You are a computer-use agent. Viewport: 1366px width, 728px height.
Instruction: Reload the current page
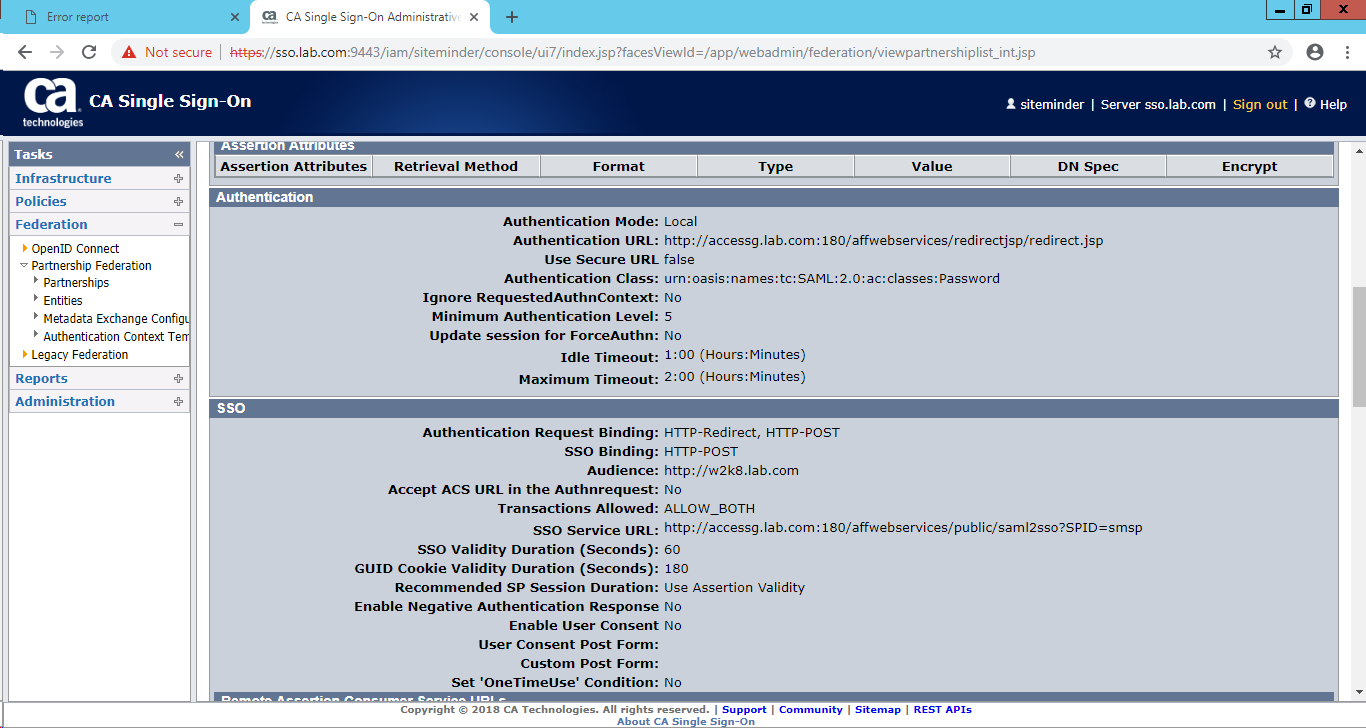point(89,52)
